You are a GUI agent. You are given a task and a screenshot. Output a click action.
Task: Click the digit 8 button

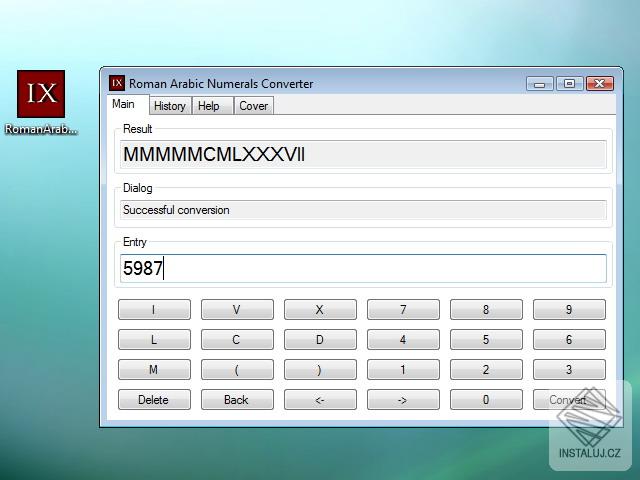pyautogui.click(x=486, y=309)
